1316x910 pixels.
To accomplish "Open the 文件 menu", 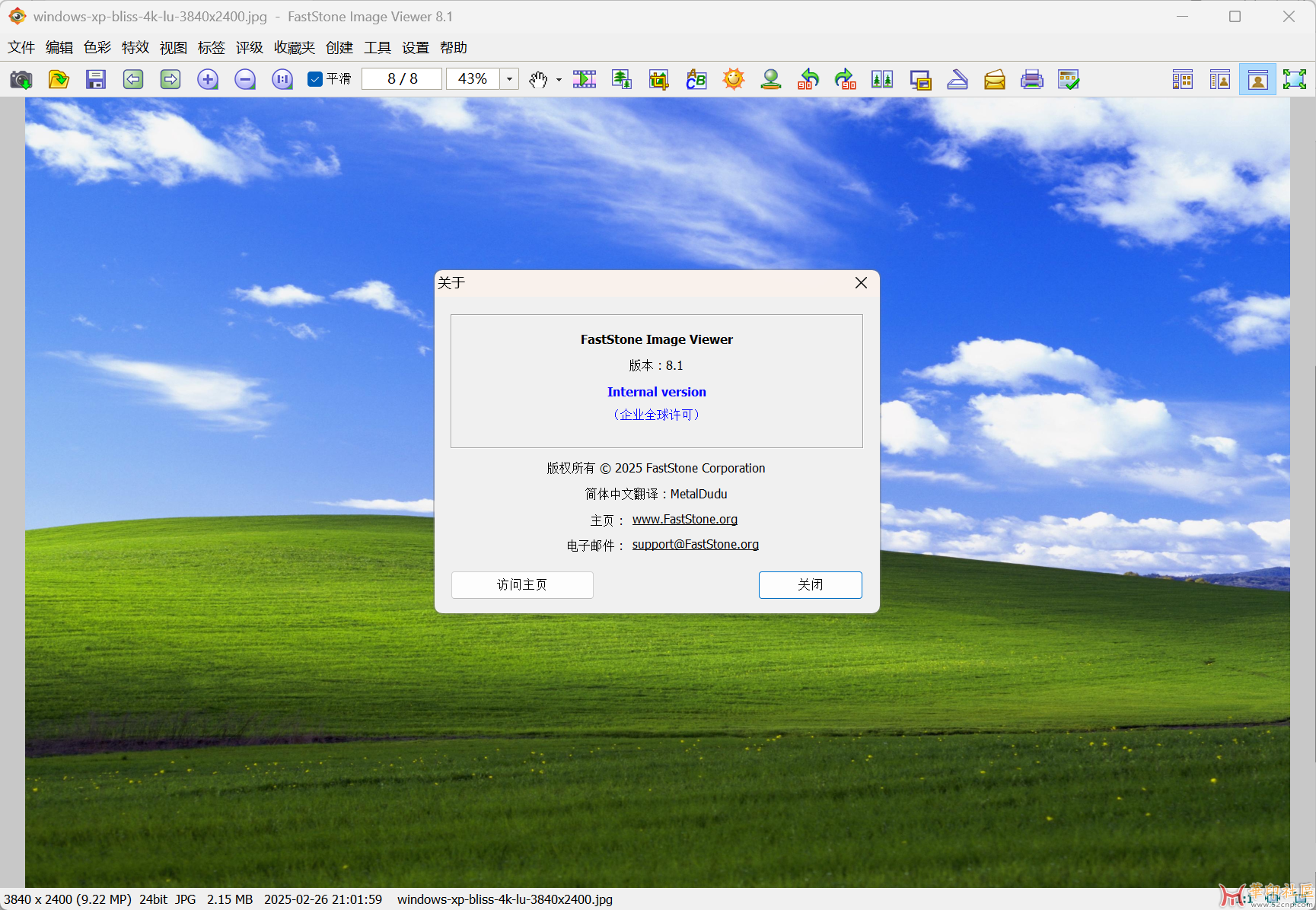I will pyautogui.click(x=21, y=48).
